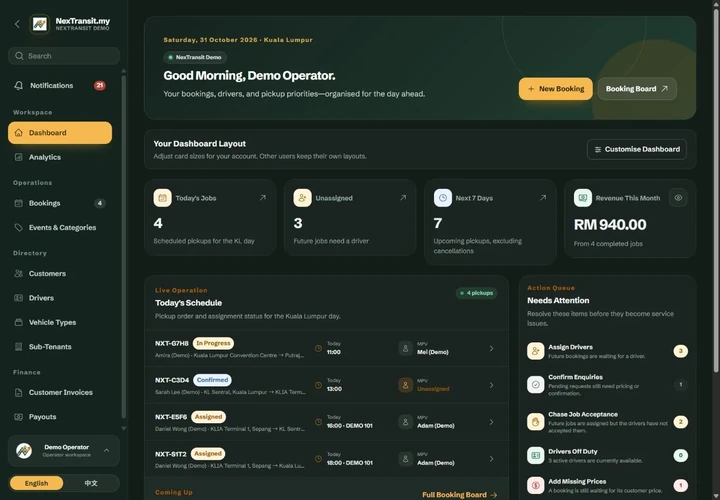Image resolution: width=720 pixels, height=500 pixels.
Task: Open Today's Jobs via its arrow icon
Action: tap(263, 197)
